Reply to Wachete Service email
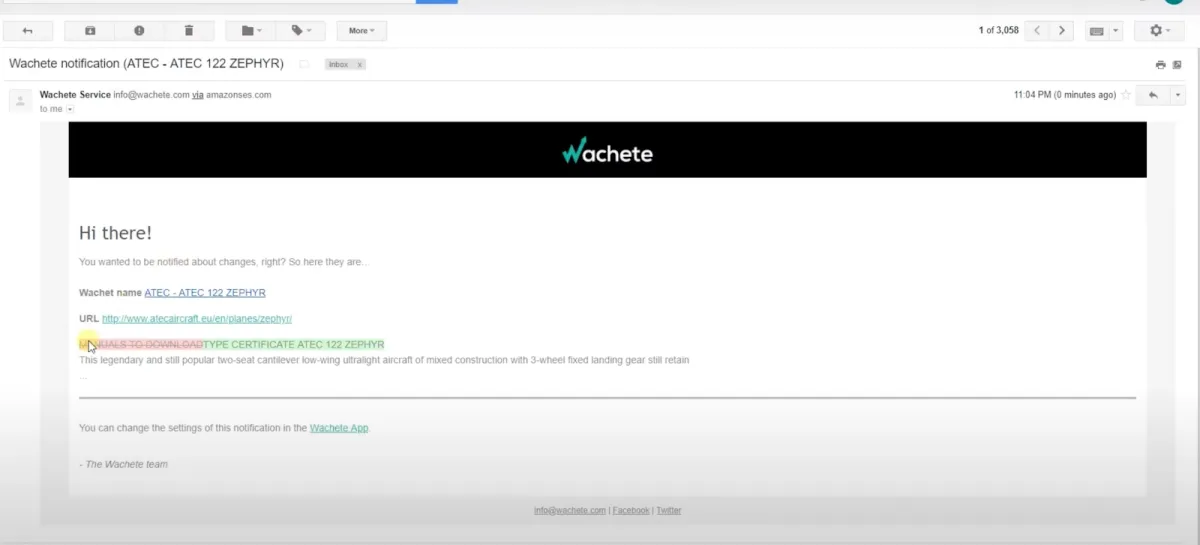Image resolution: width=1200 pixels, height=545 pixels. click(1153, 95)
